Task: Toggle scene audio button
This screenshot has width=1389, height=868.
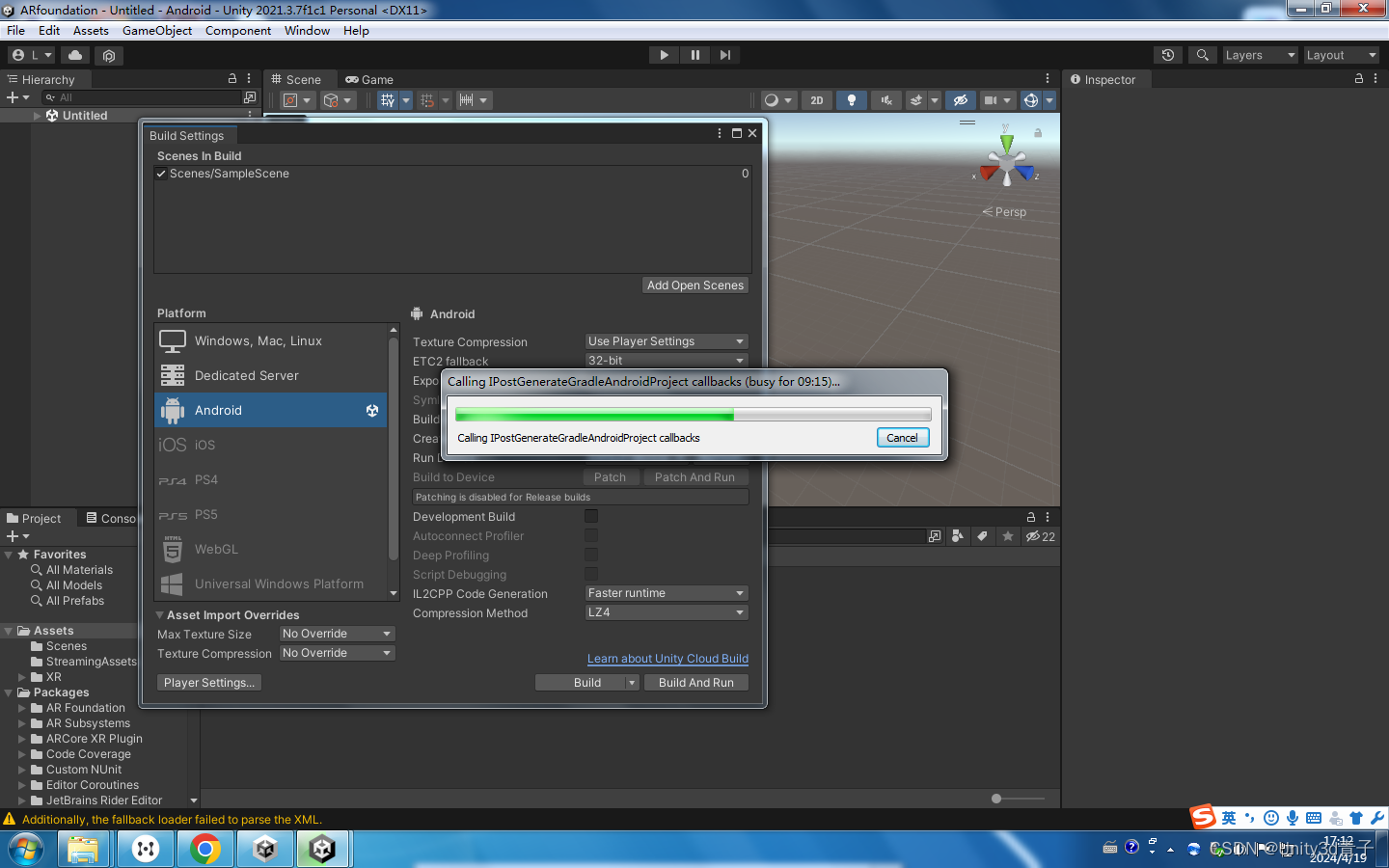Action: (x=885, y=100)
